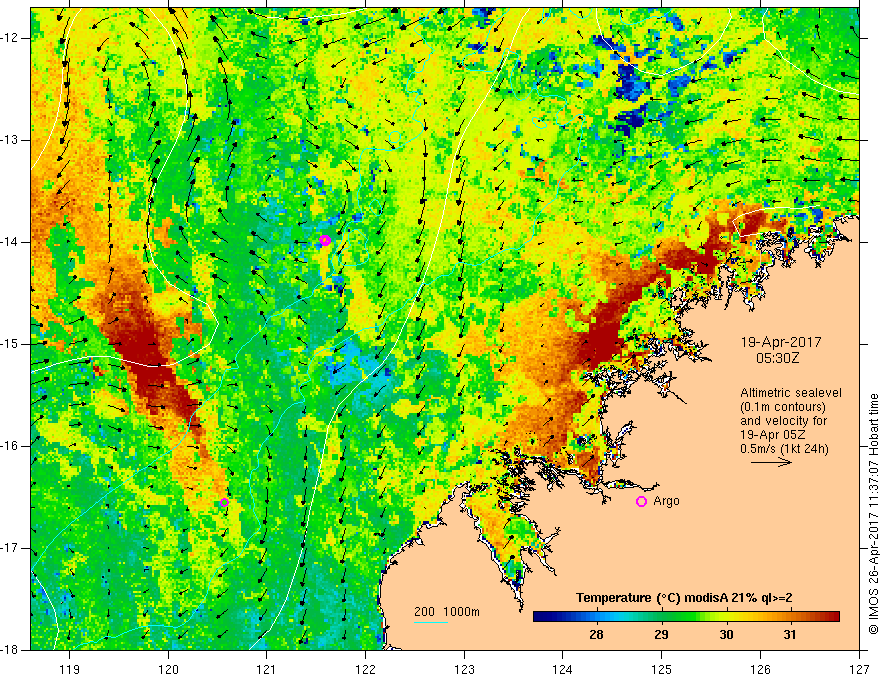Click longitude axis label '125'
The image size is (880, 680).
point(662,669)
